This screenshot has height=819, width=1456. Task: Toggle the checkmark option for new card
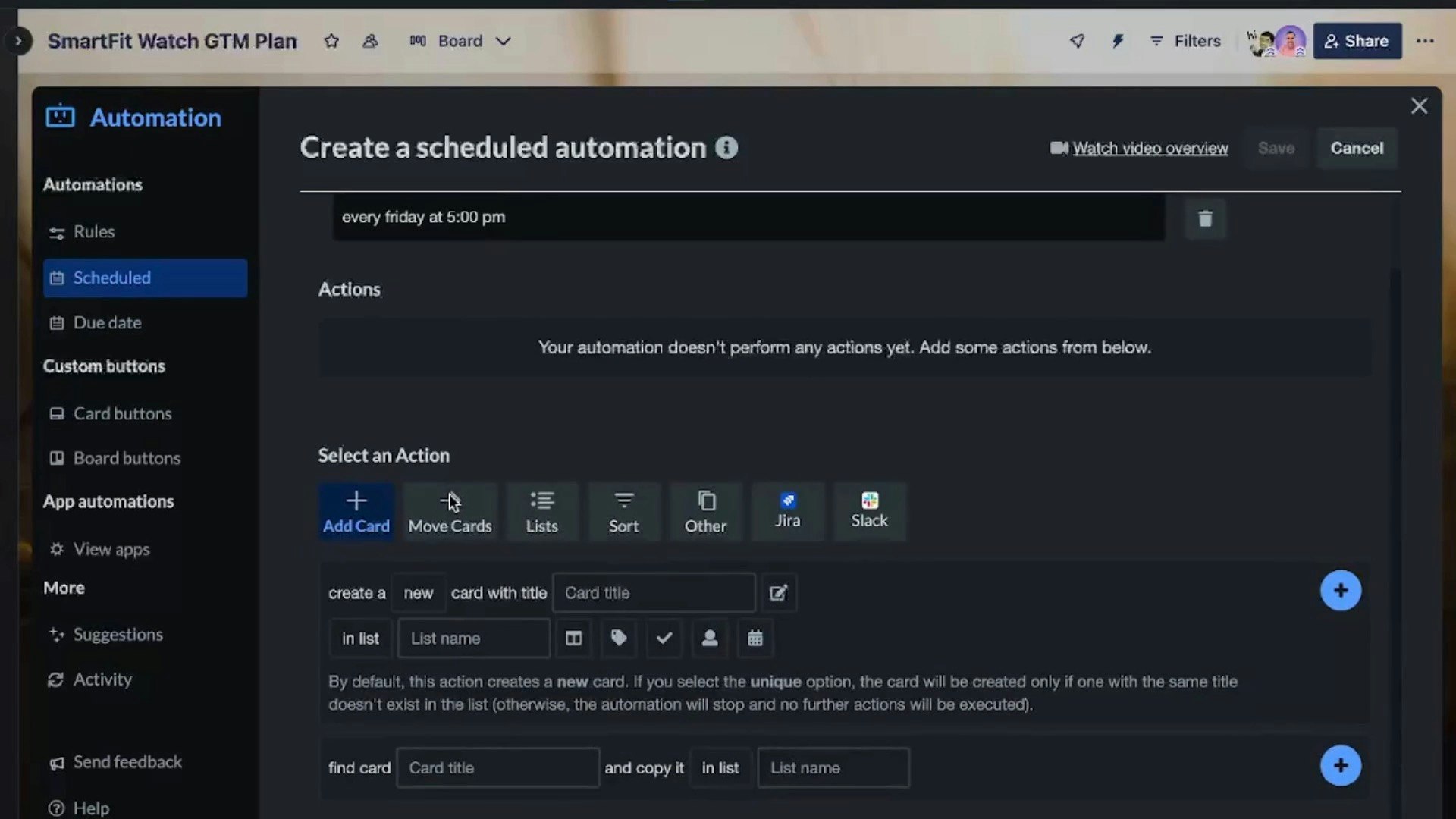coord(664,639)
